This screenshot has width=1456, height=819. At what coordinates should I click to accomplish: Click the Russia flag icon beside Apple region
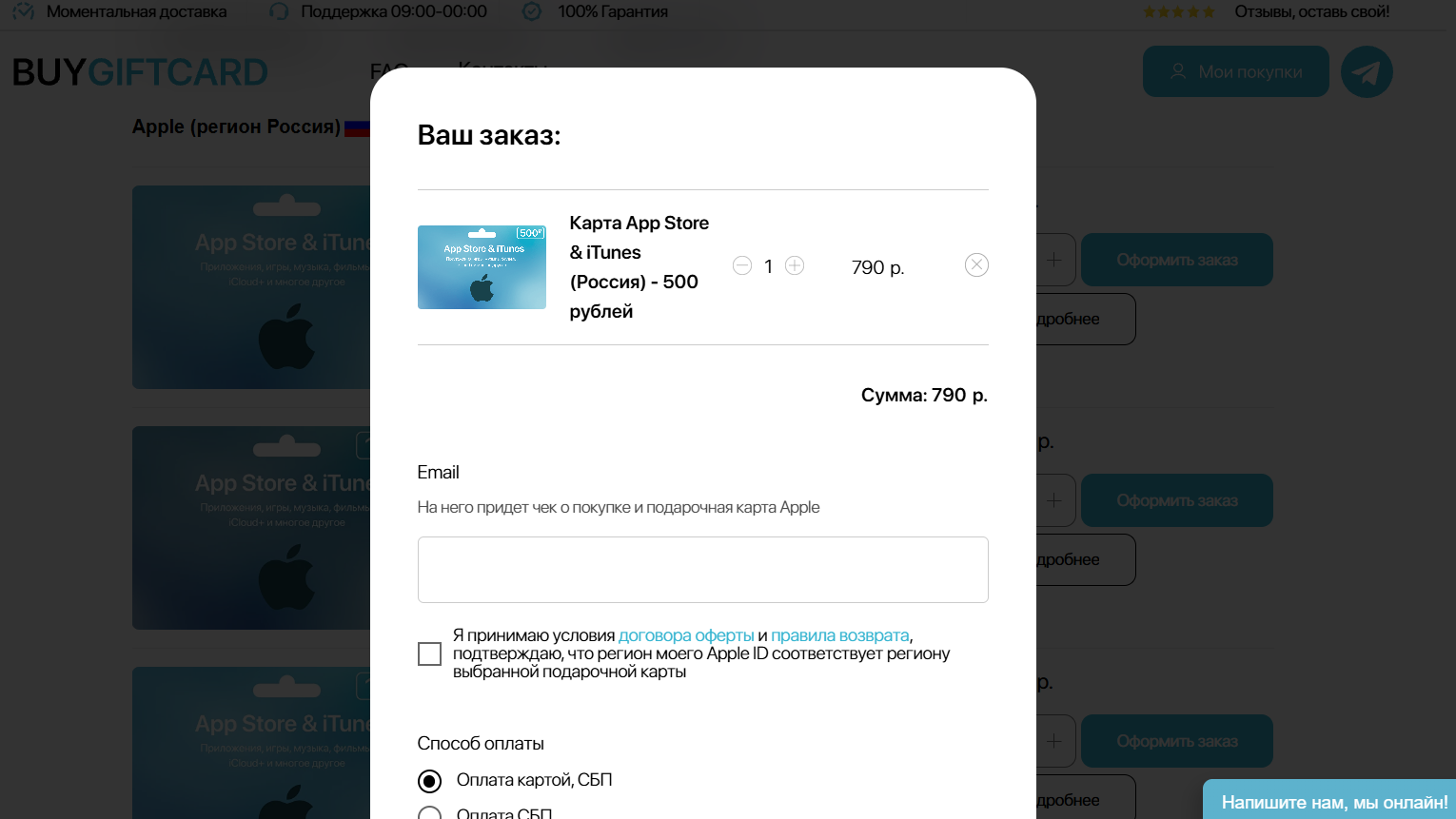coord(357,127)
